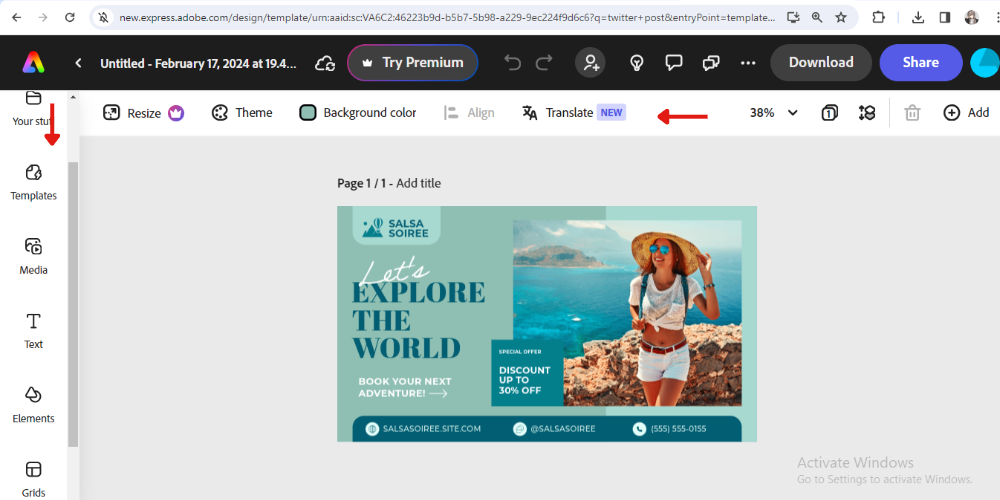The height and width of the screenshot is (500, 1000).
Task: Click sidebar scrollbar up arrow
Action: [73, 97]
